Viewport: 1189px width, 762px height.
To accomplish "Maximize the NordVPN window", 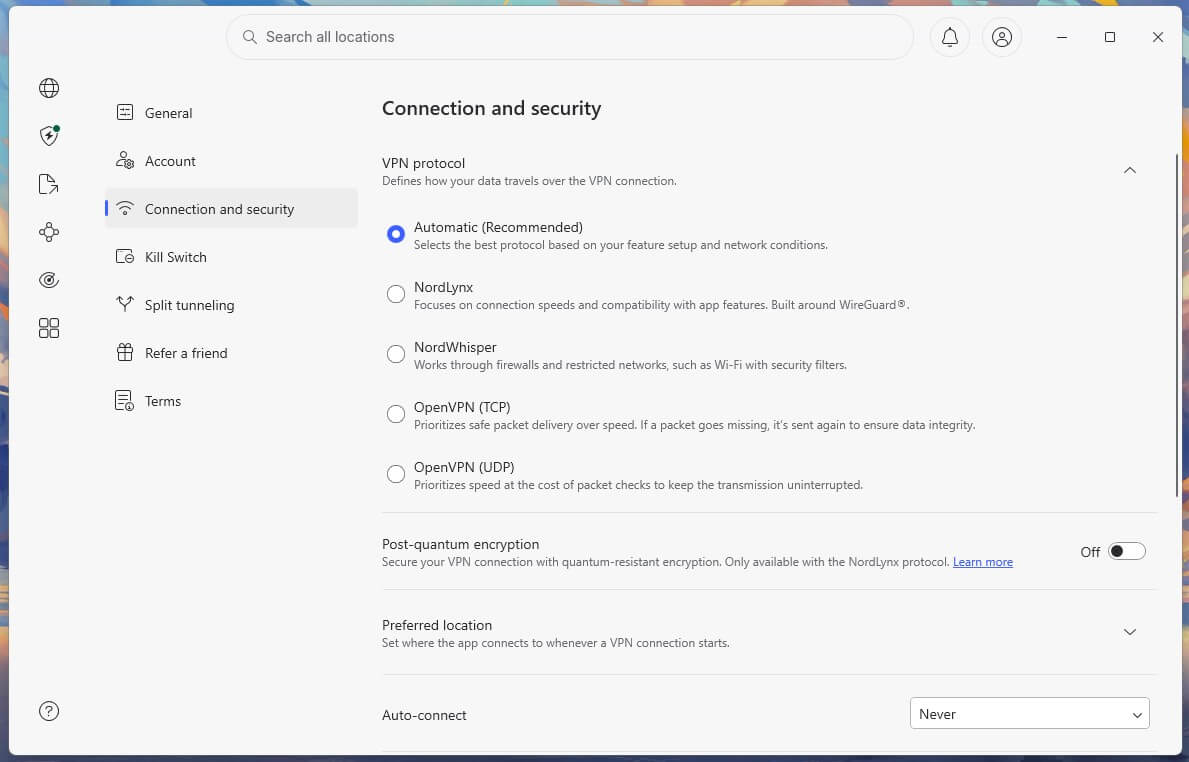I will 1109,37.
